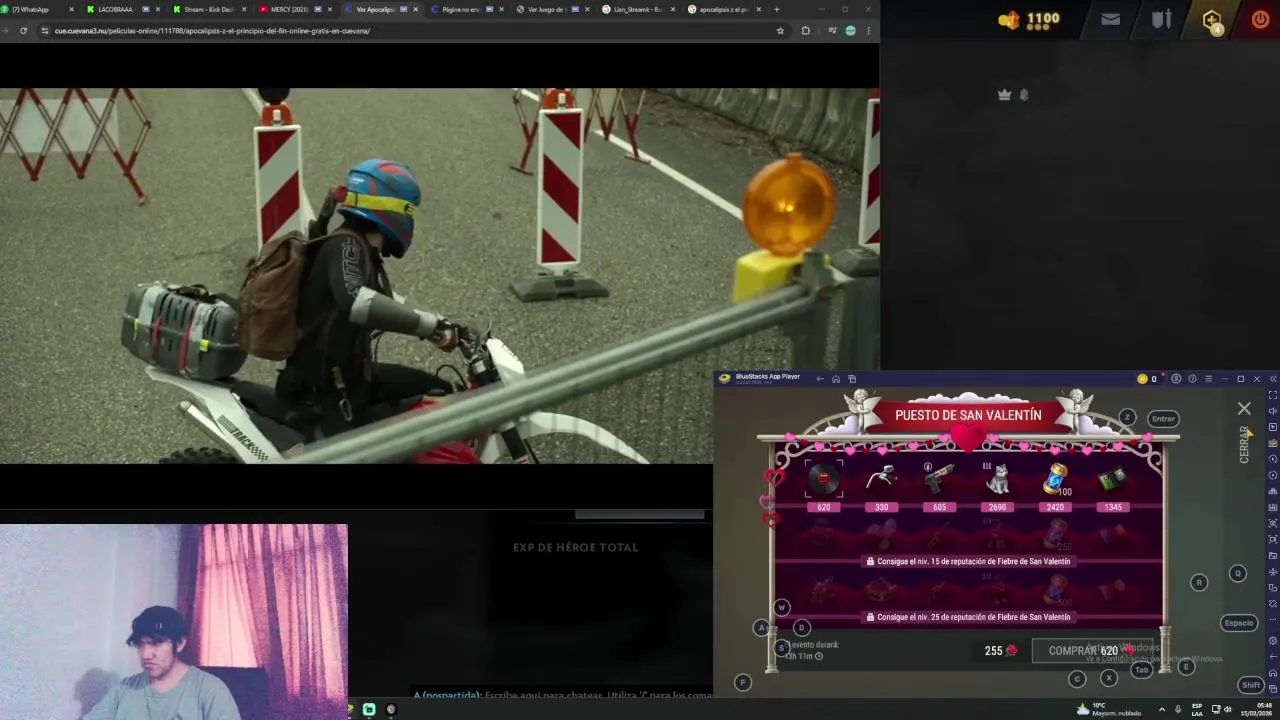Click the ESP language indicator in taskbar
This screenshot has height=720, width=1280.
click(1196, 709)
